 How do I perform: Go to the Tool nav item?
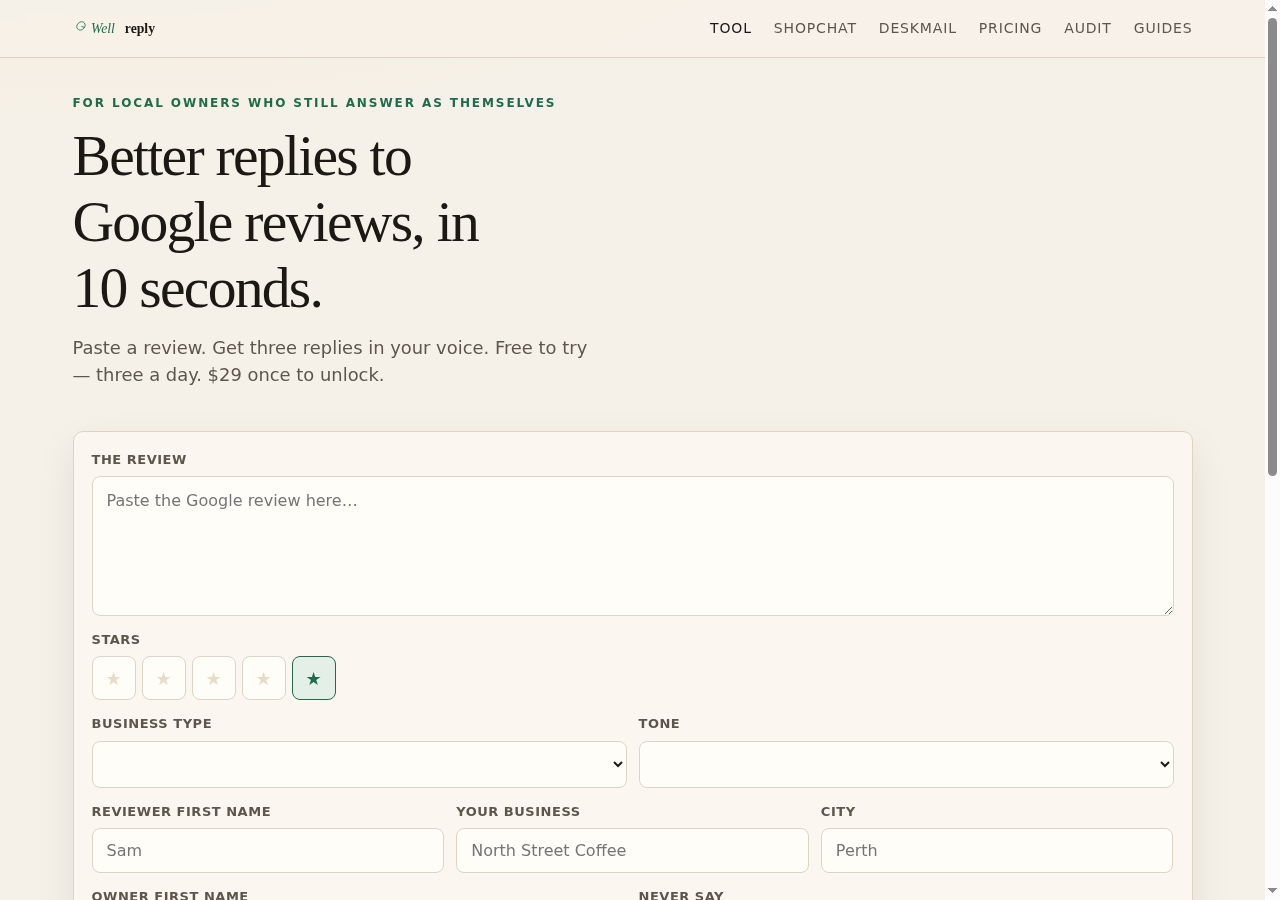tap(731, 28)
